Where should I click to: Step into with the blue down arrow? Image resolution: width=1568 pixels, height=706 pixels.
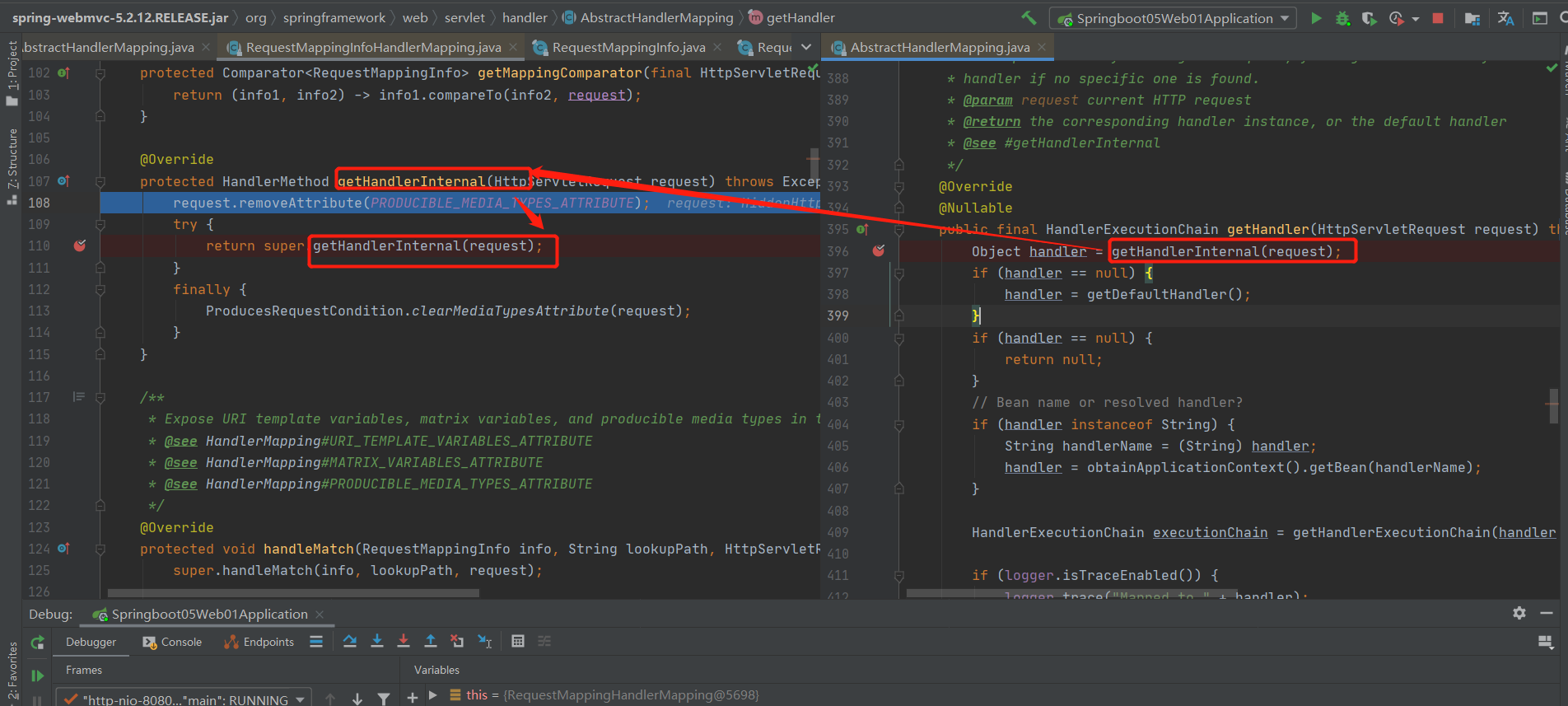pos(377,641)
